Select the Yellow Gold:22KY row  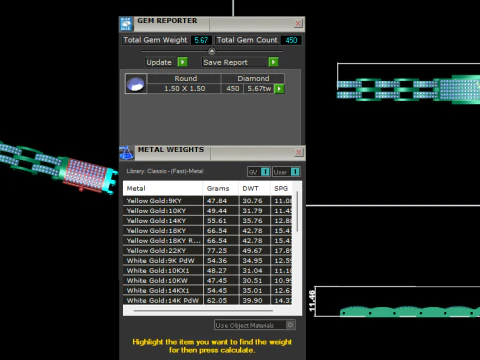coord(208,251)
